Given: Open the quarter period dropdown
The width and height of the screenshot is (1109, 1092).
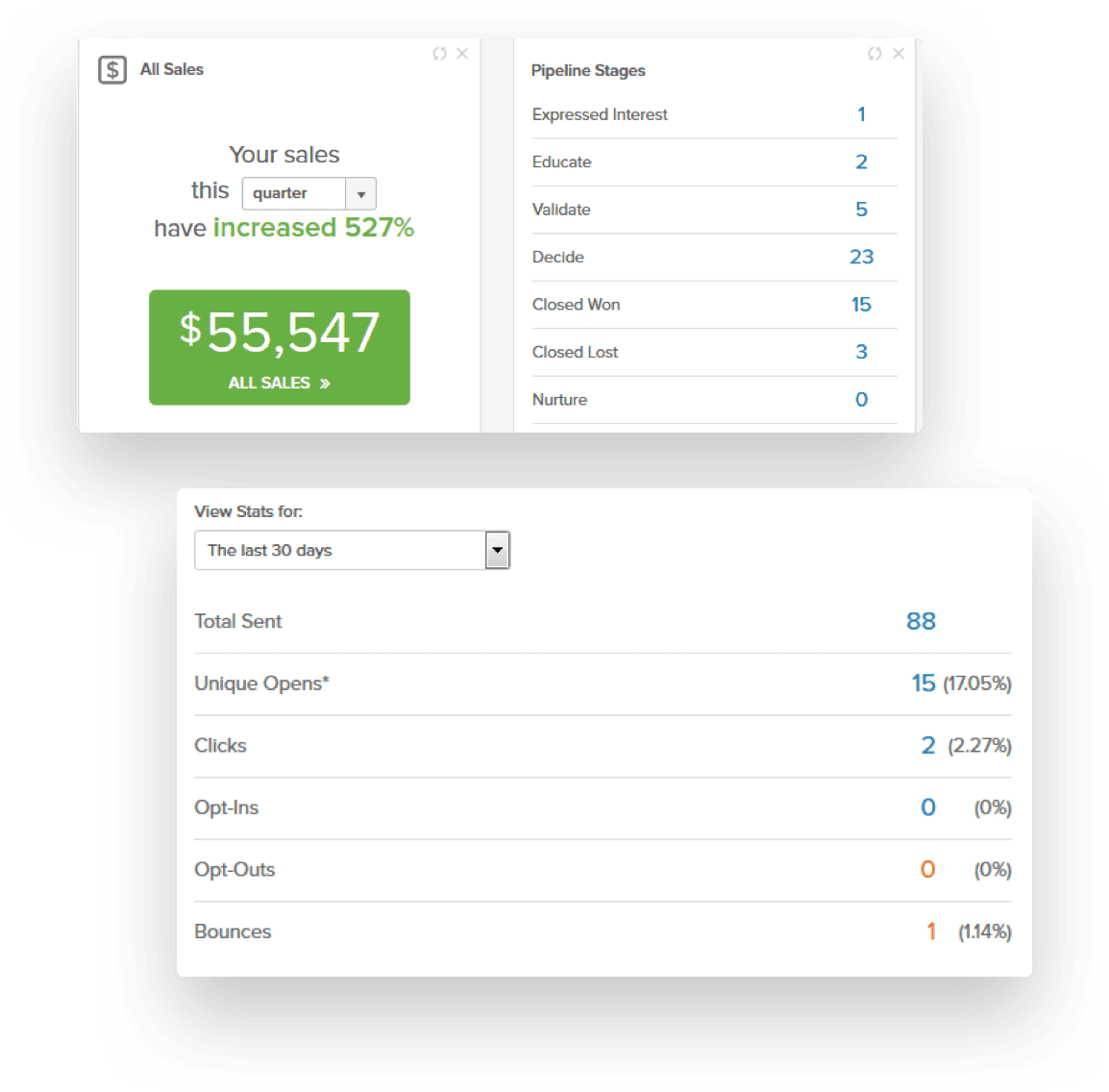Looking at the screenshot, I should point(308,193).
